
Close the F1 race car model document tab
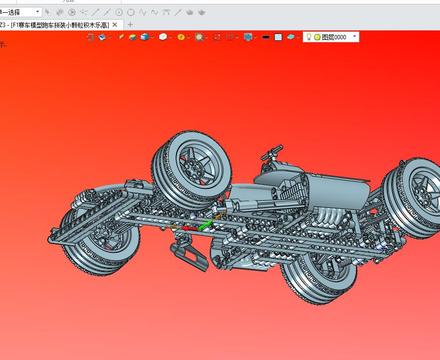[x=115, y=25]
